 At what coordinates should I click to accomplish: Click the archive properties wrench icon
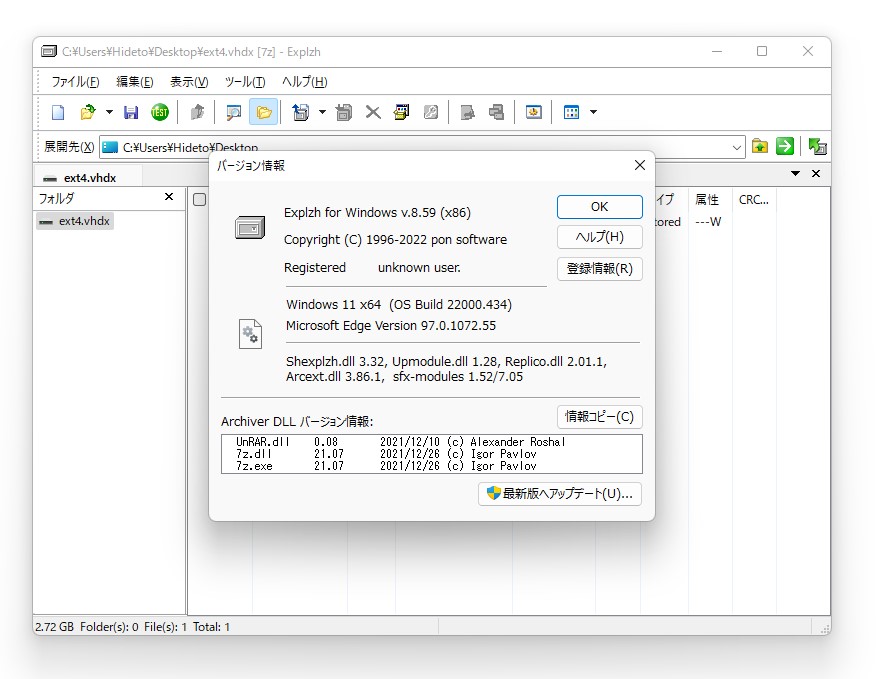point(430,112)
